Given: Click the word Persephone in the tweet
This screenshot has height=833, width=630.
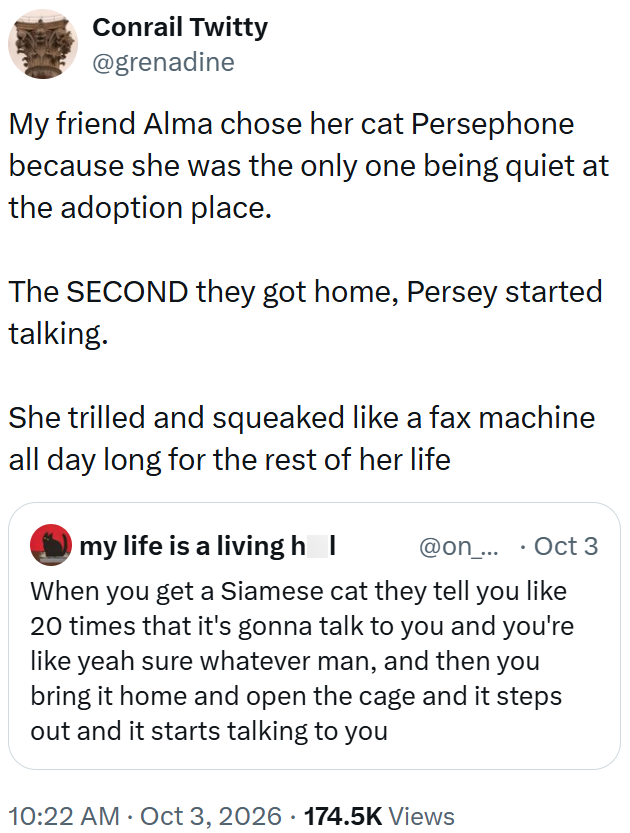Looking at the screenshot, I should click(492, 124).
